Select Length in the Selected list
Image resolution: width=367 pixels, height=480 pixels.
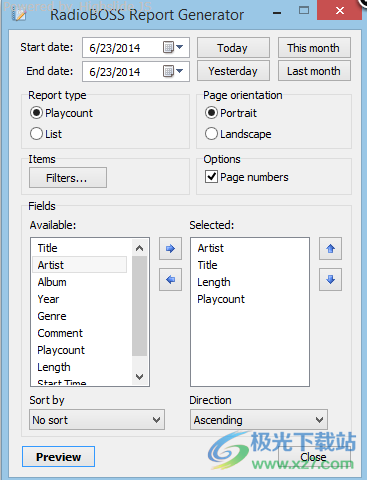pos(250,282)
